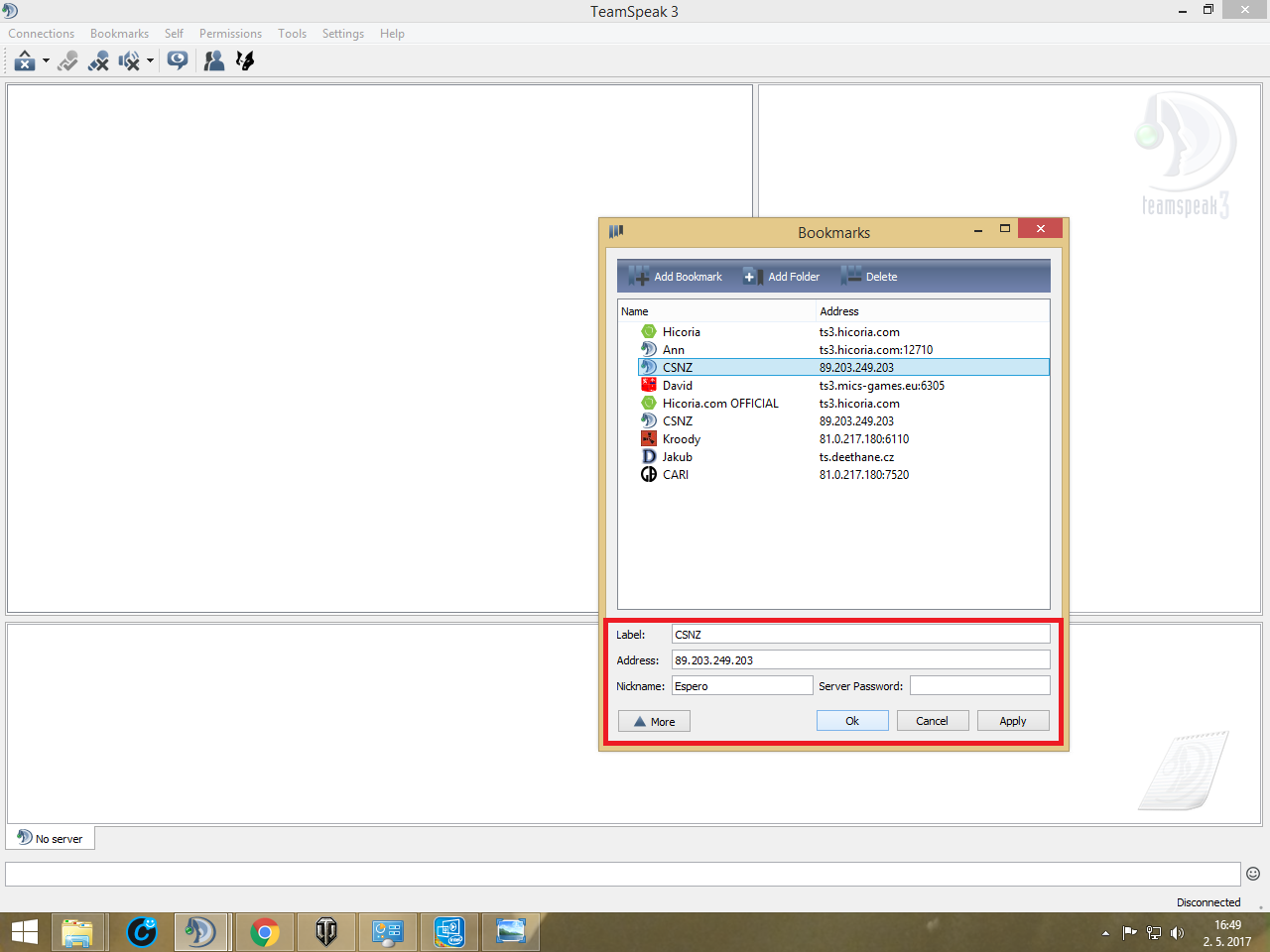1270x952 pixels.
Task: Open Google Chrome from the taskbar
Action: [x=264, y=932]
